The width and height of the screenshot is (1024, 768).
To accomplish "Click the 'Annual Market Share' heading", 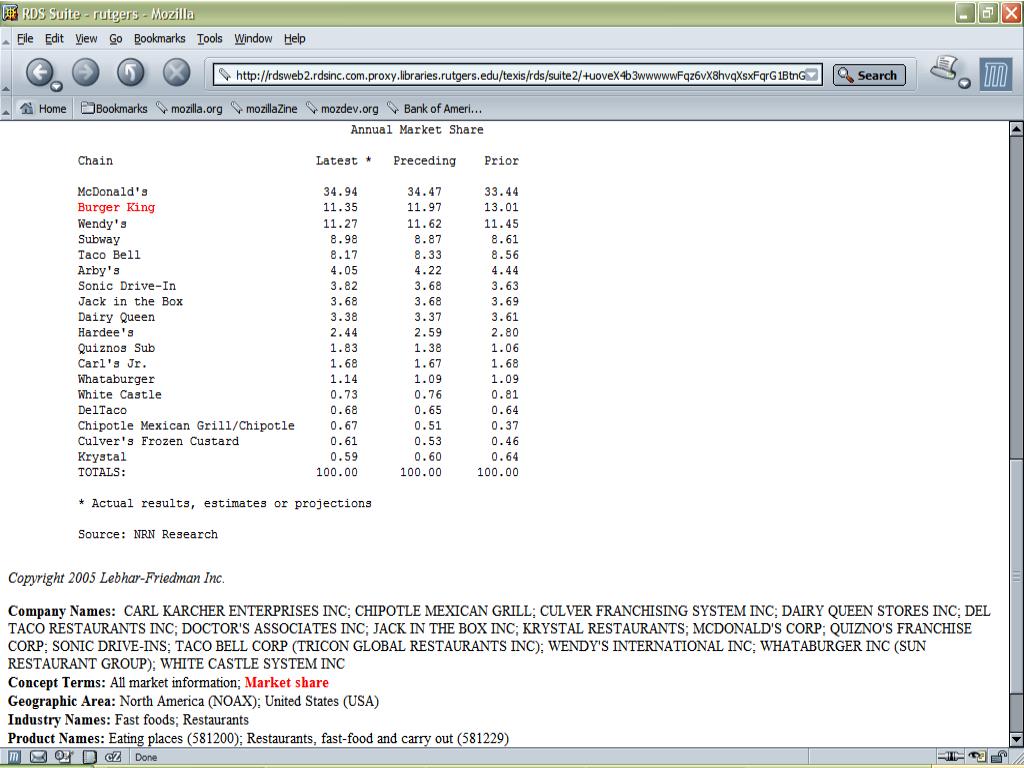I will (x=417, y=129).
